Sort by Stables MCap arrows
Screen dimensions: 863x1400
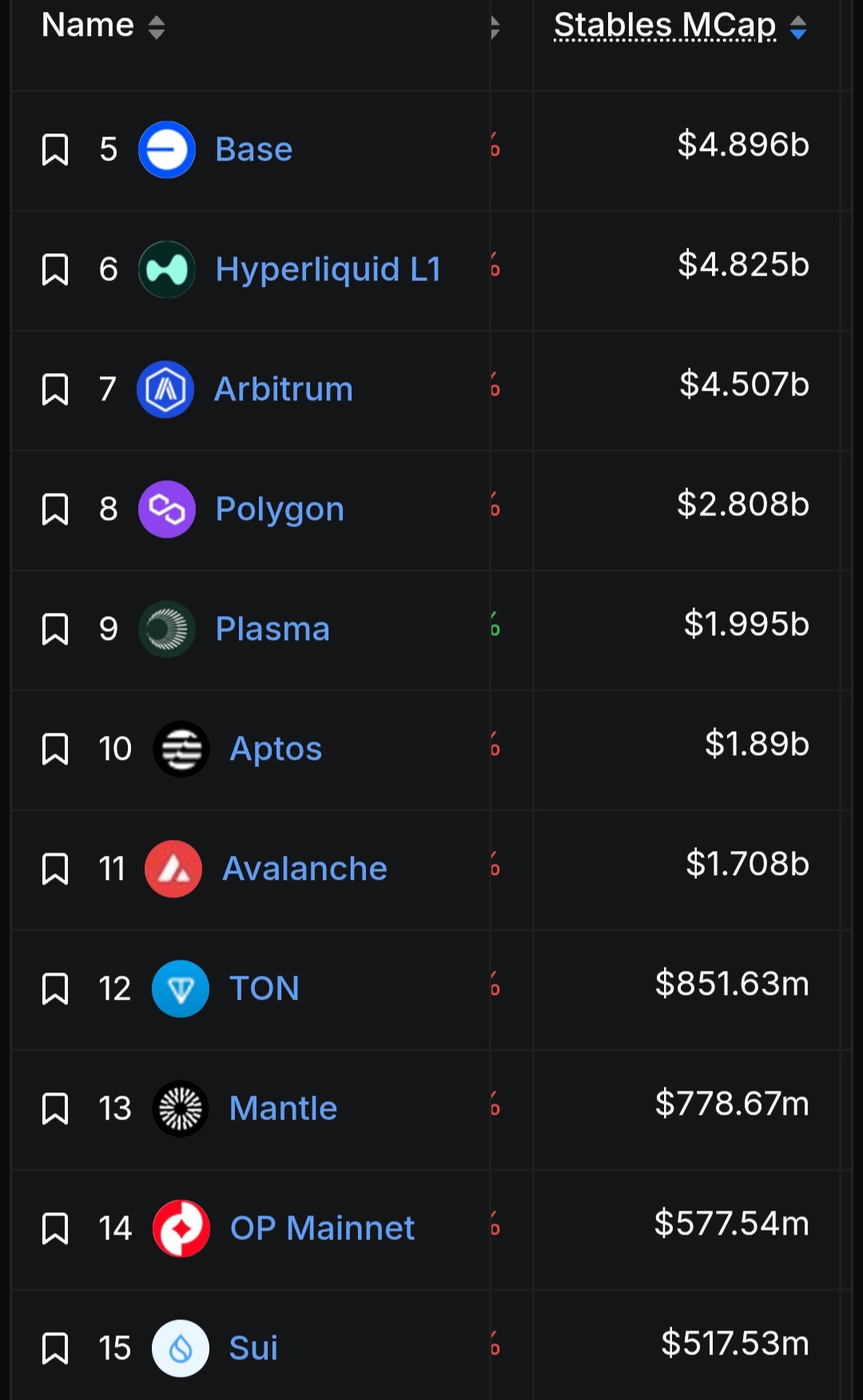(x=798, y=27)
